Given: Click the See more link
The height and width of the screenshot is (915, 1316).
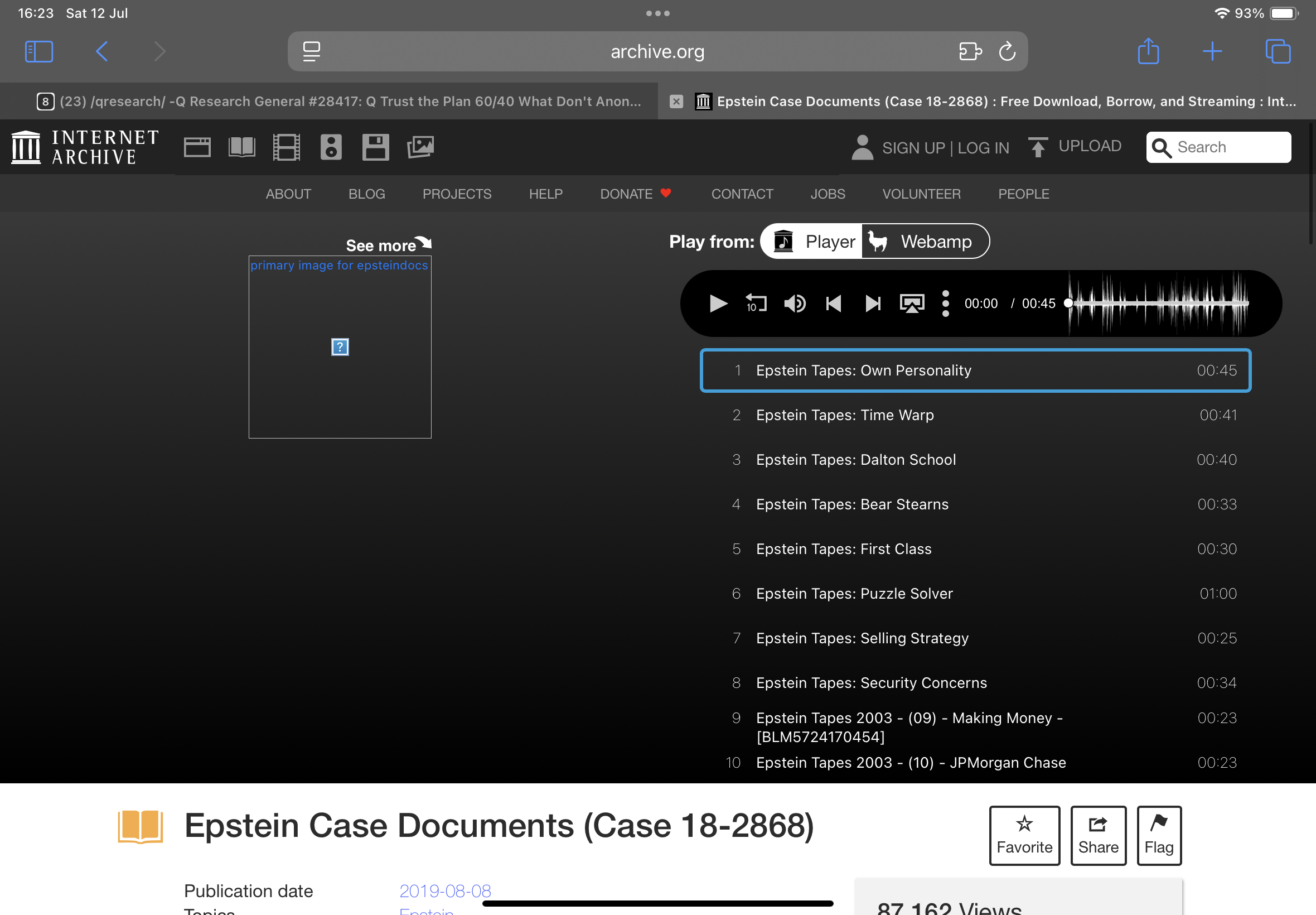Looking at the screenshot, I should click(x=389, y=245).
